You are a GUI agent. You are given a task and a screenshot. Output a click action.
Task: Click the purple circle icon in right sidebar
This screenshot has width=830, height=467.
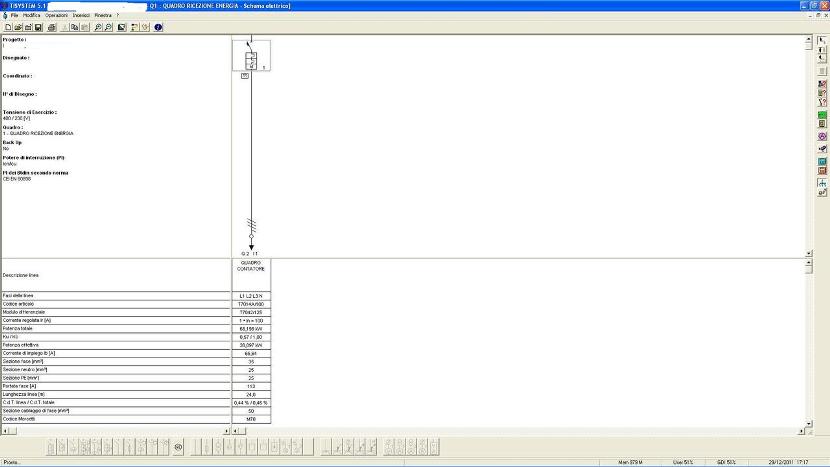822,136
